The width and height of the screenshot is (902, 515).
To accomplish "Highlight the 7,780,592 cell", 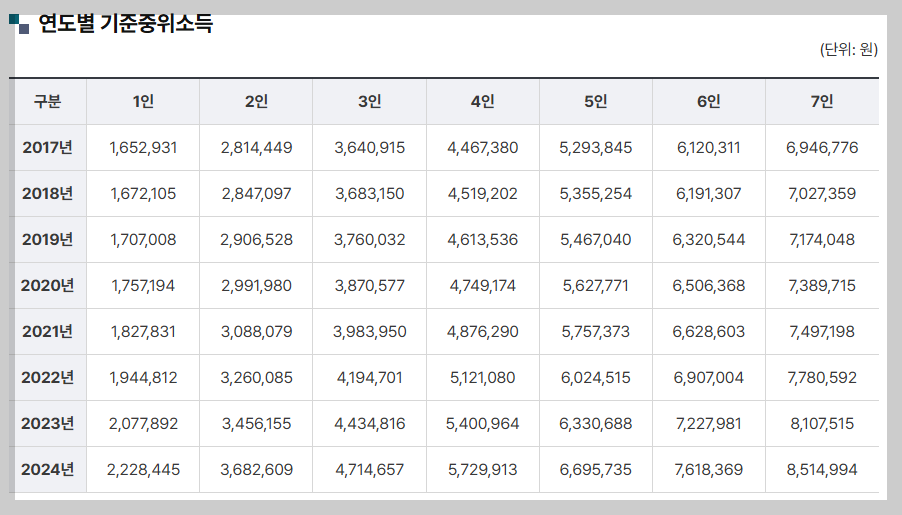I will click(822, 378).
